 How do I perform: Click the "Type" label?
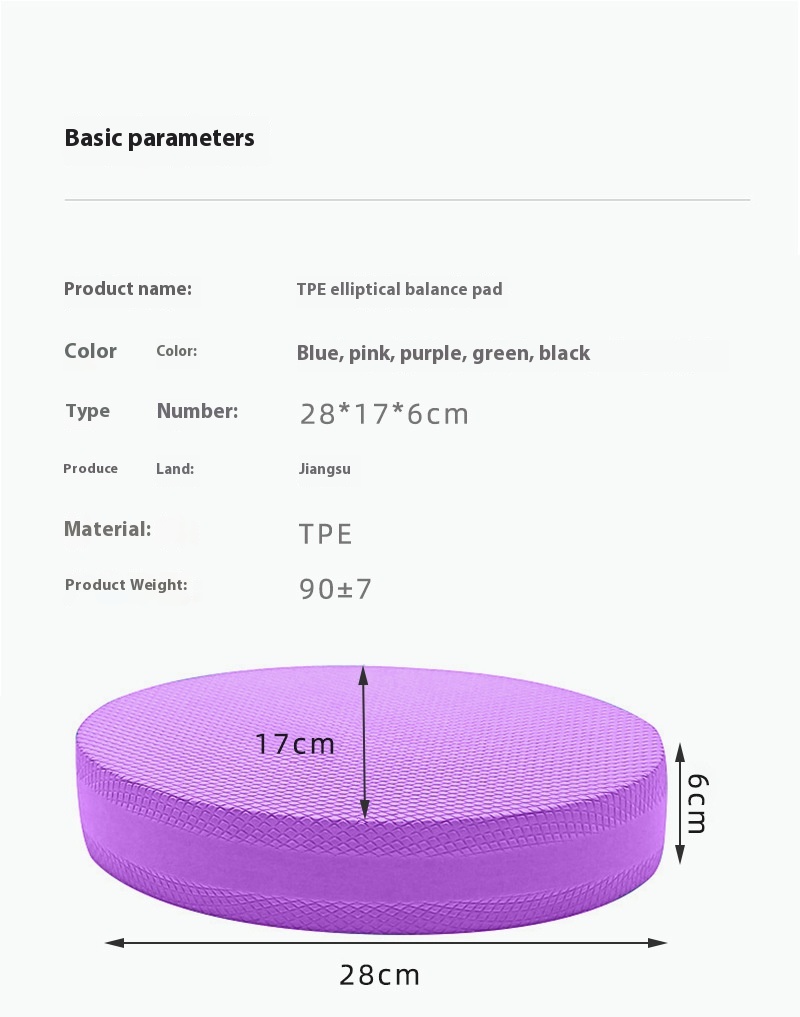point(87,411)
